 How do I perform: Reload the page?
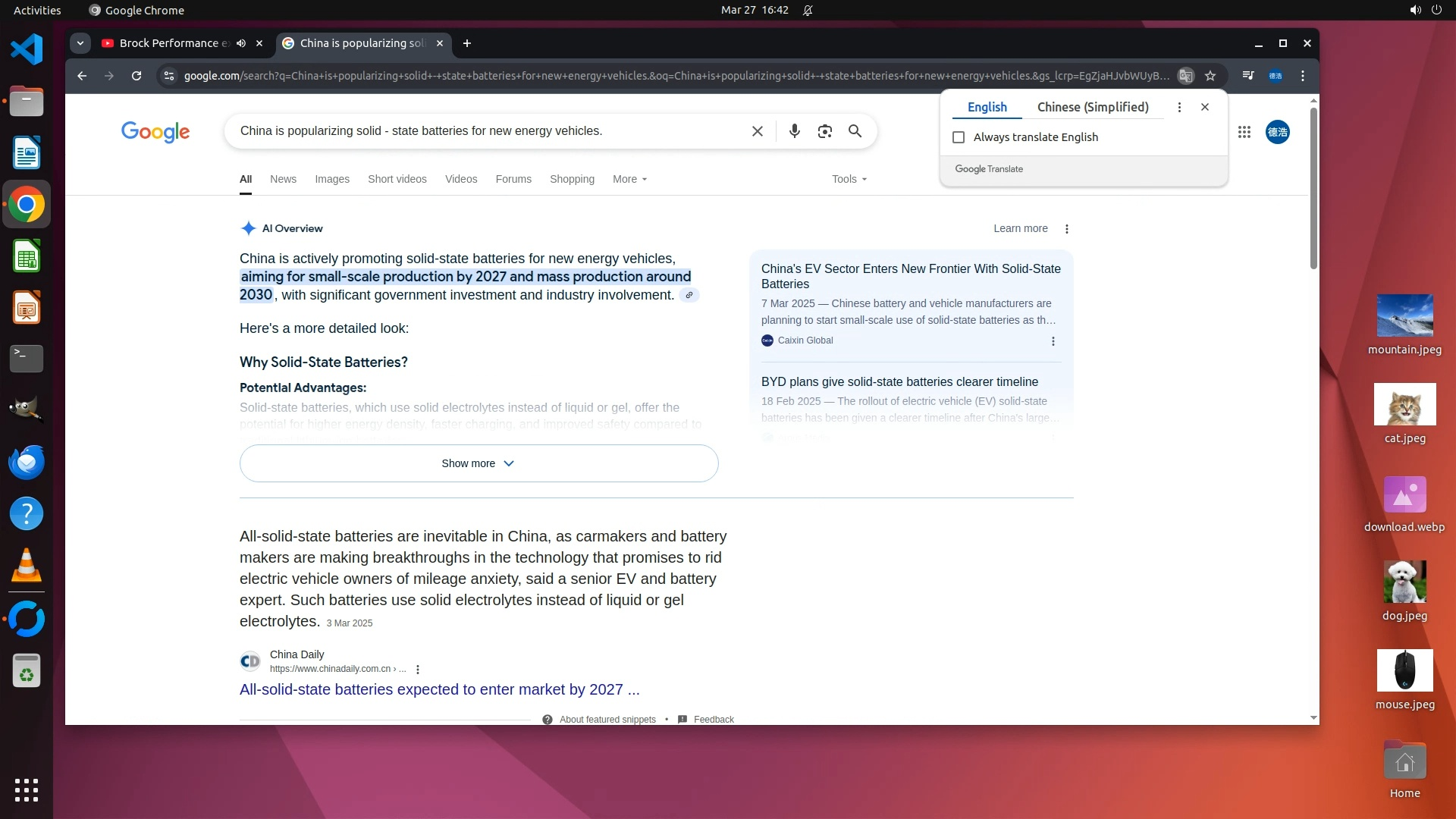coord(136,76)
